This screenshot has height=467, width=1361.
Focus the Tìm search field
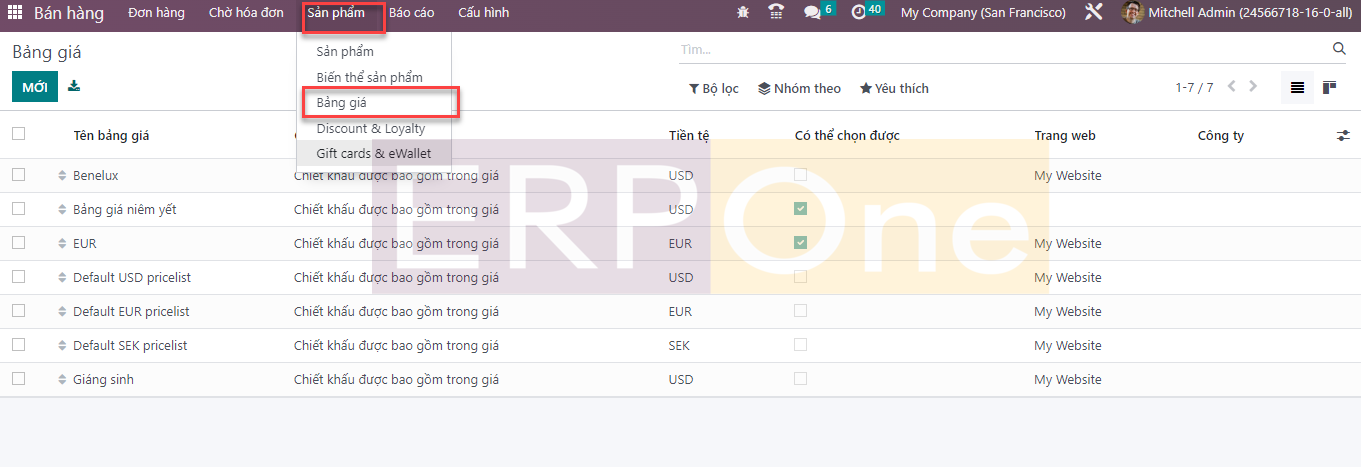coord(1000,49)
